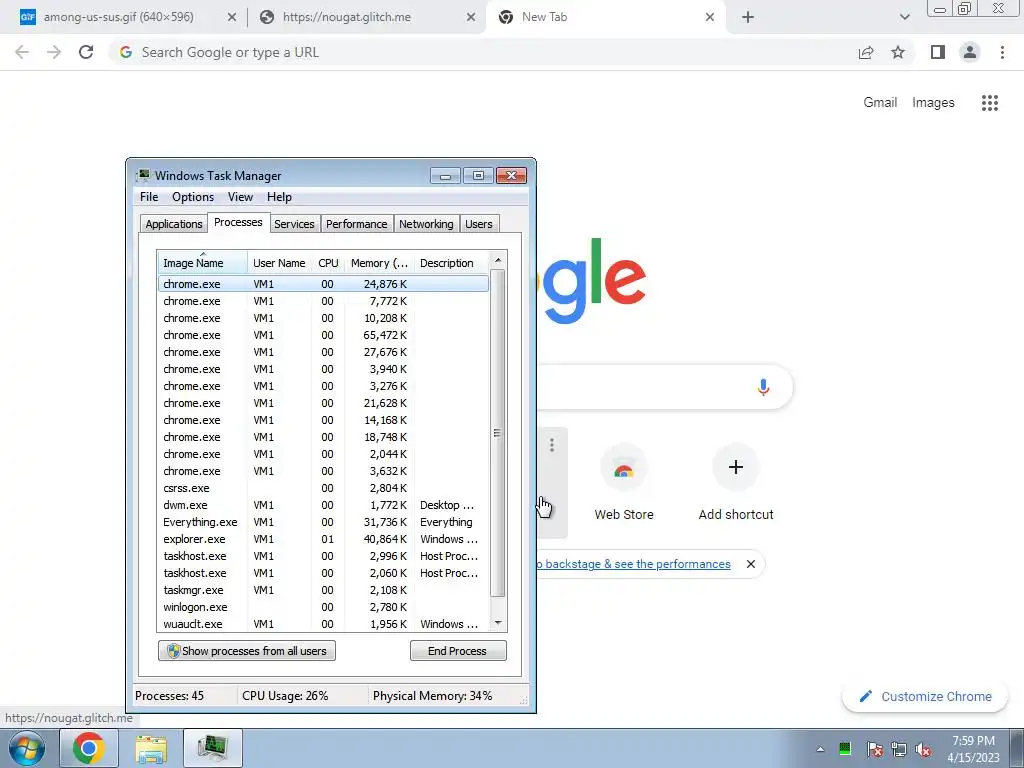Click the process list scroll-up arrow
This screenshot has width=1024, height=768.
[498, 260]
